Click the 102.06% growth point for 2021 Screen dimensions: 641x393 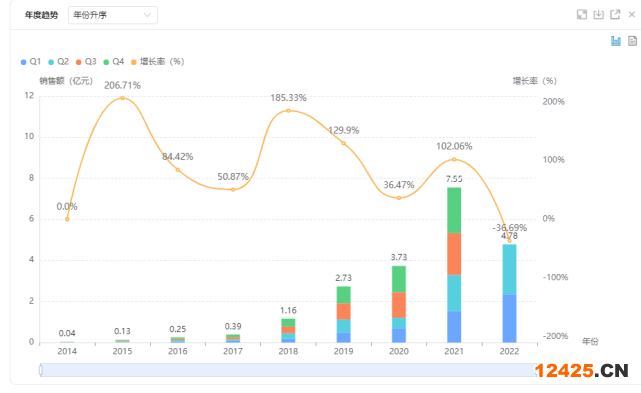454,159
